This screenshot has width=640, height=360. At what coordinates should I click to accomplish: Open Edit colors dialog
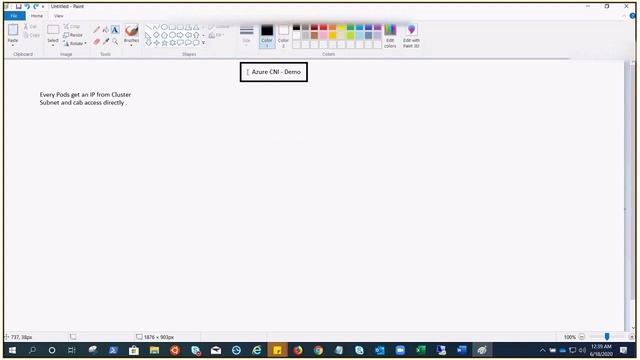390,36
